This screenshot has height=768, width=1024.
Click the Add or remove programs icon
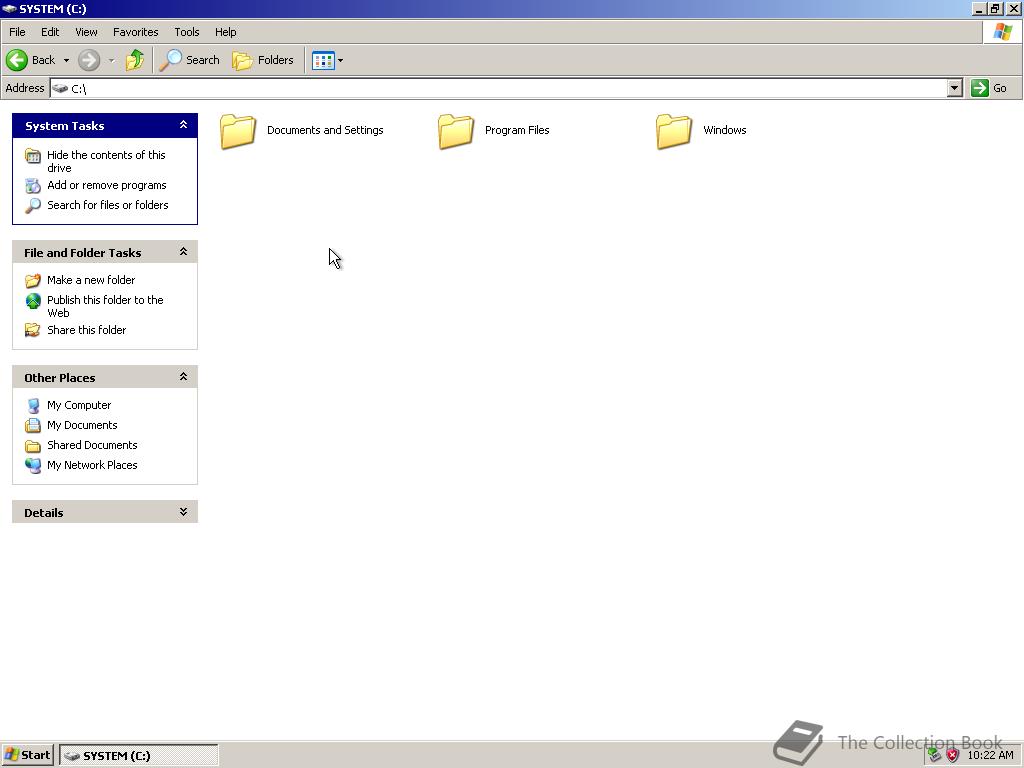[x=33, y=185]
